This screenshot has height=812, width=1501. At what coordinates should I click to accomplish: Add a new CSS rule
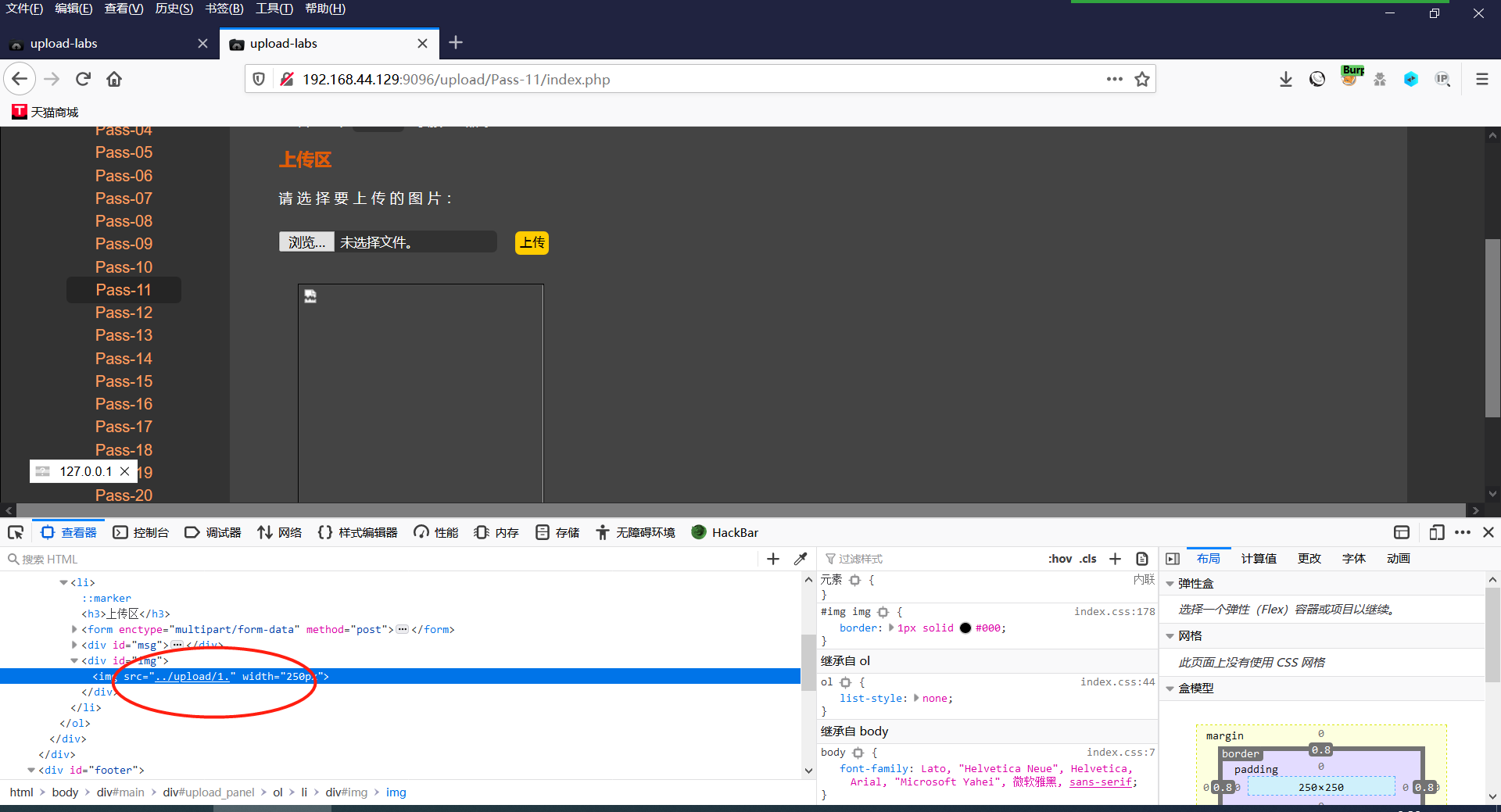(x=1116, y=559)
